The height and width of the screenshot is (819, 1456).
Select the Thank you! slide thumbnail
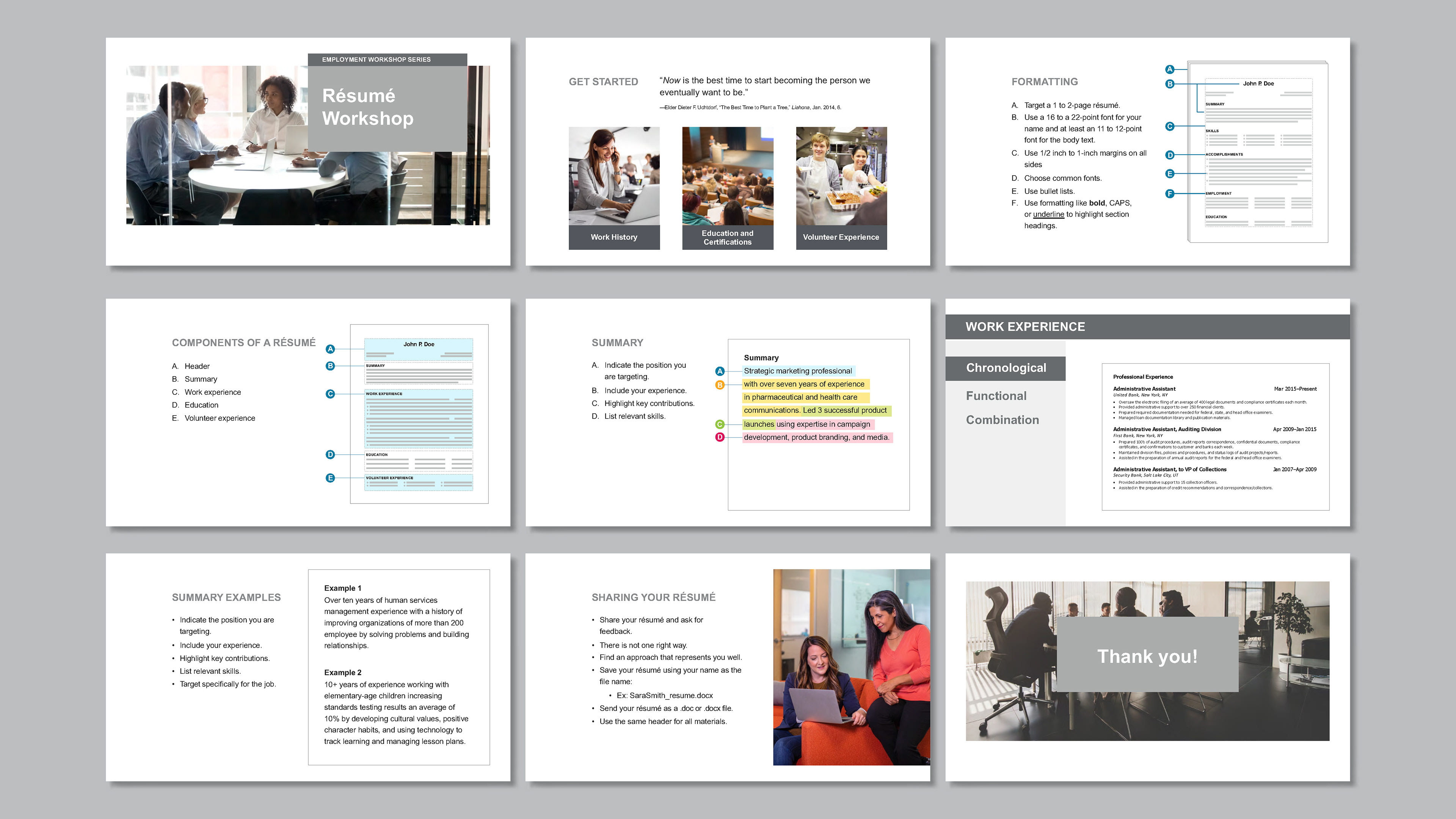click(1147, 667)
